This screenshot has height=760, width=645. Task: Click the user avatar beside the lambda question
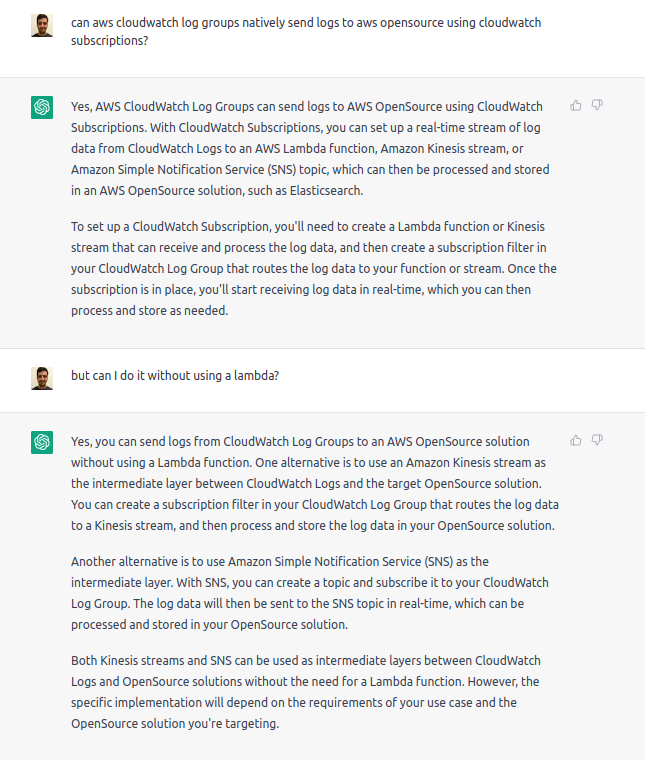click(42, 378)
